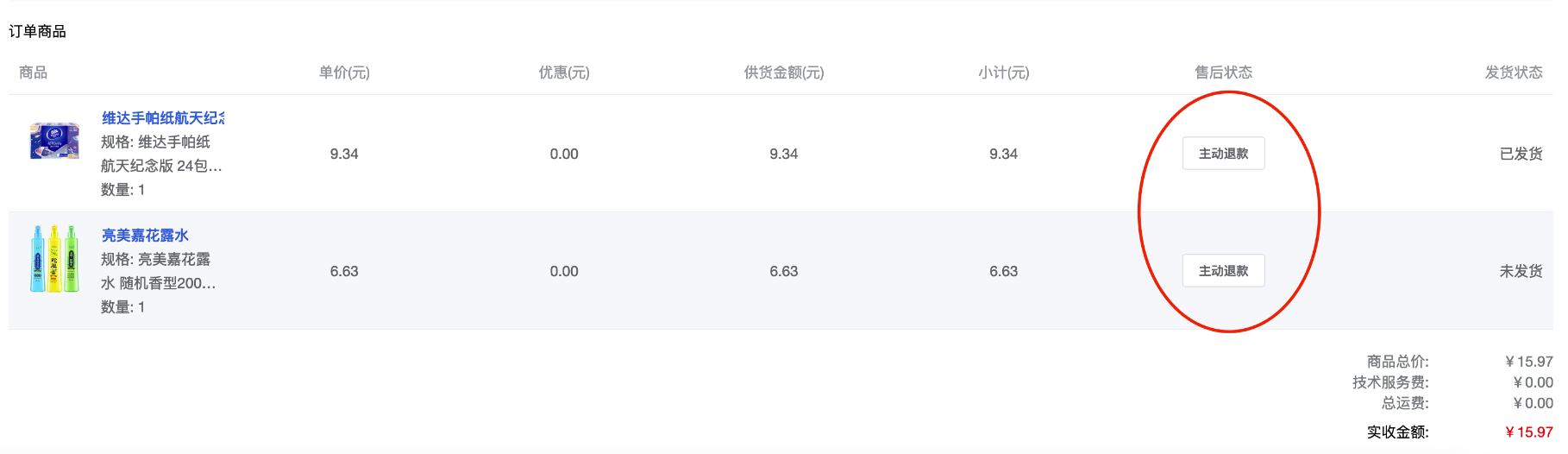Click the 总运费 label

[x=1405, y=403]
